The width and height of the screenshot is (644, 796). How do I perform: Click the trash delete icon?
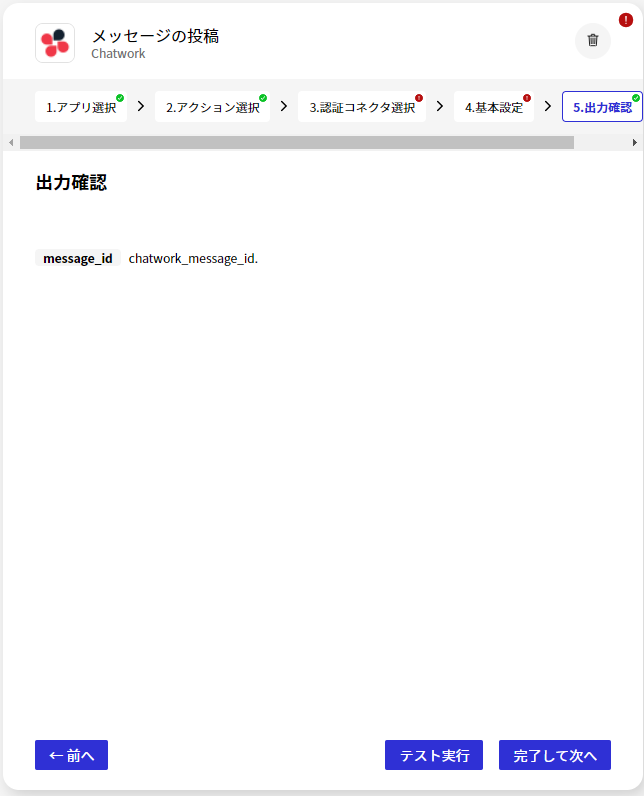tap(592, 41)
